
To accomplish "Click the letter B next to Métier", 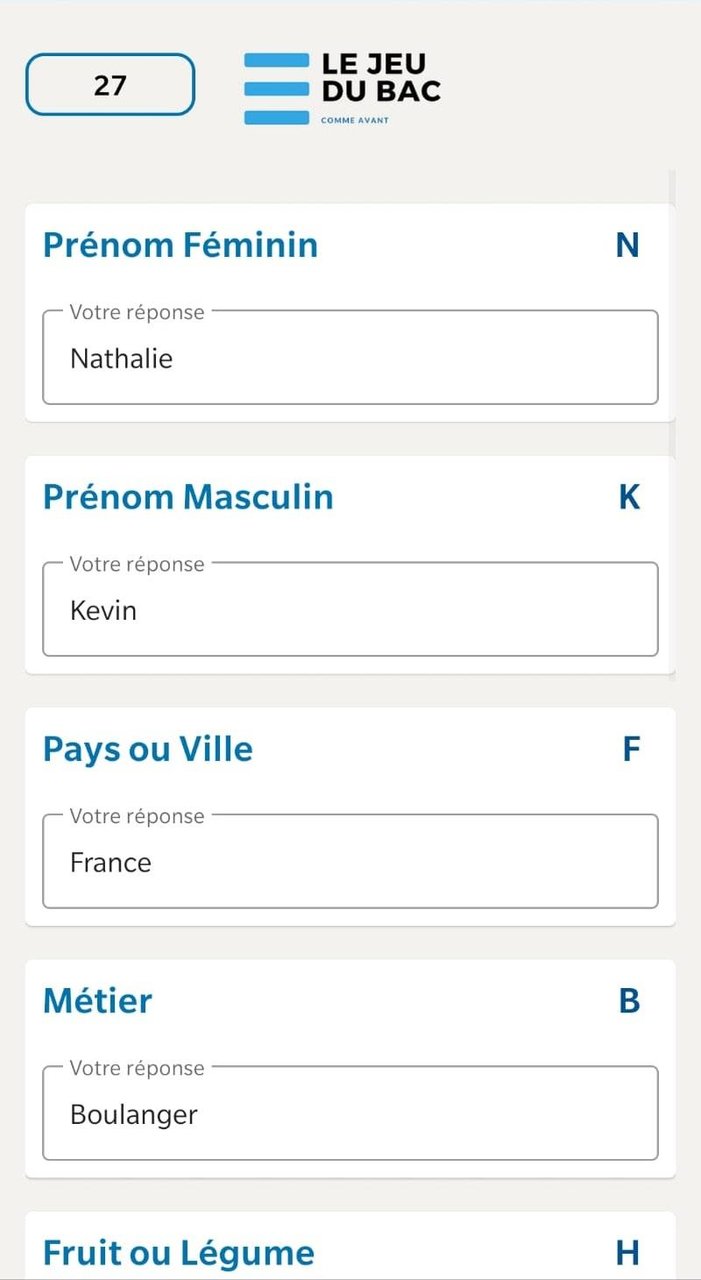I will tap(630, 1001).
